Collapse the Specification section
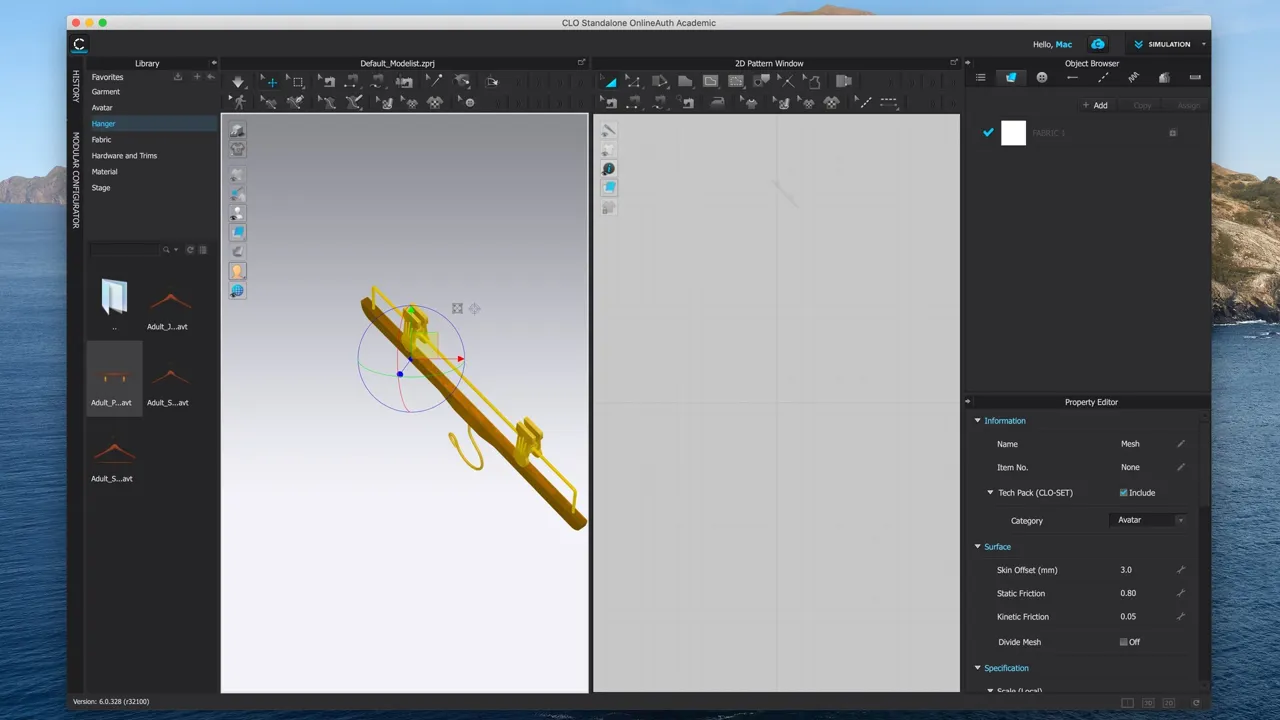Viewport: 1280px width, 720px height. (978, 668)
